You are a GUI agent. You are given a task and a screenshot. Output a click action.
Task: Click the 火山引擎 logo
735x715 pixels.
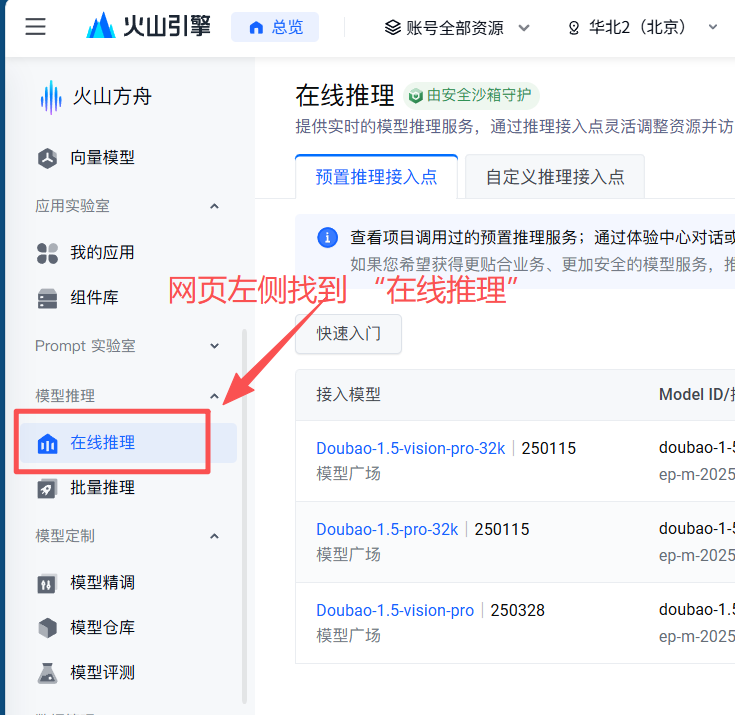148,26
